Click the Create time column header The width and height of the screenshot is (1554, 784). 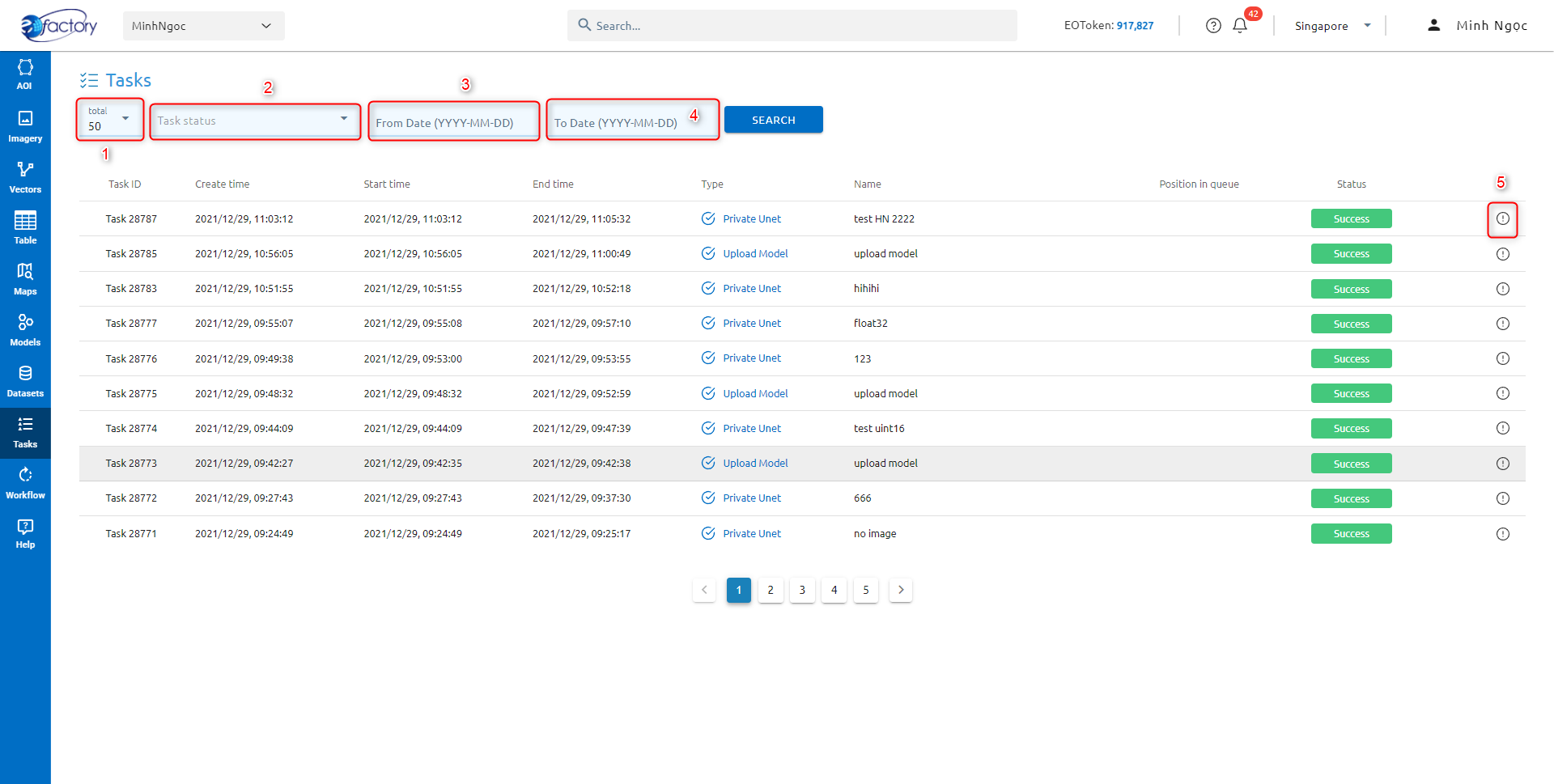pyautogui.click(x=222, y=184)
